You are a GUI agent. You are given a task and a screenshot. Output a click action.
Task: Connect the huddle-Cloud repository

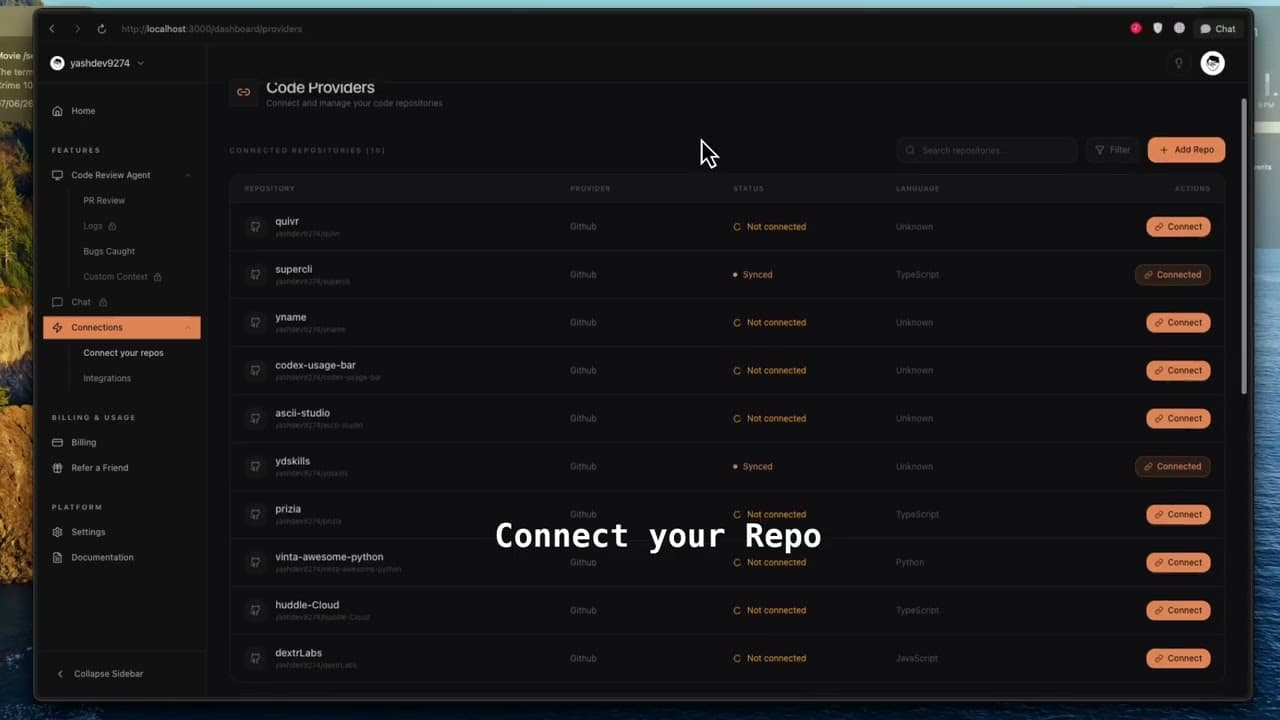(x=1178, y=611)
